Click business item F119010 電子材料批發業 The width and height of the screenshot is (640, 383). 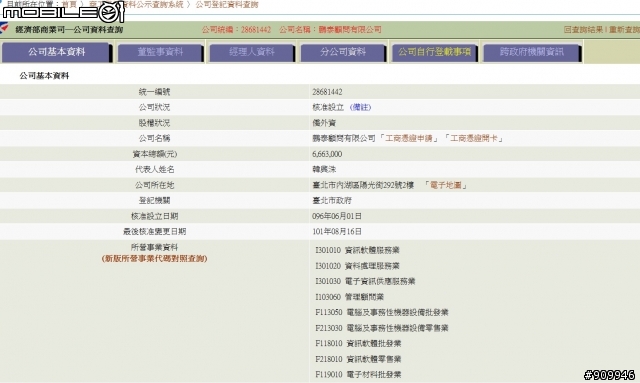coord(358,374)
